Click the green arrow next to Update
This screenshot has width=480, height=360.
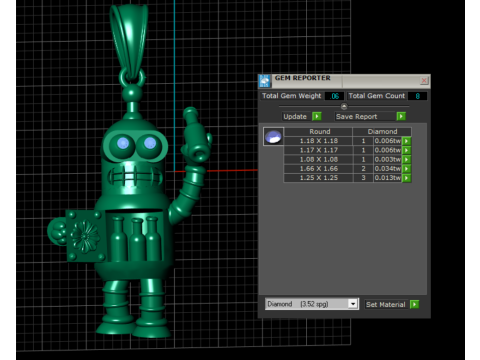(317, 116)
